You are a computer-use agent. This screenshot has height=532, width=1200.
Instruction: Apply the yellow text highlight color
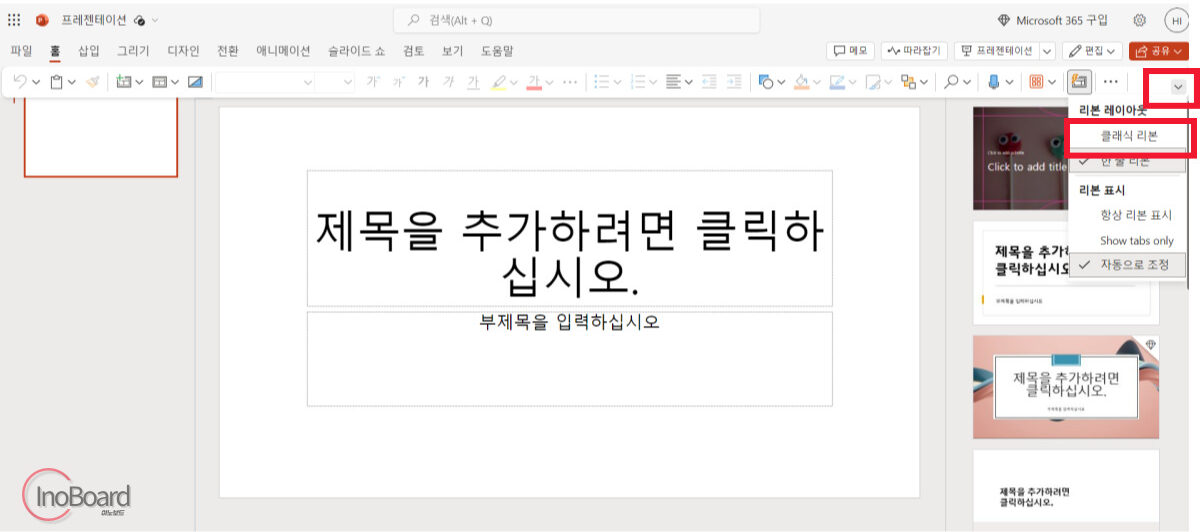pyautogui.click(x=499, y=82)
